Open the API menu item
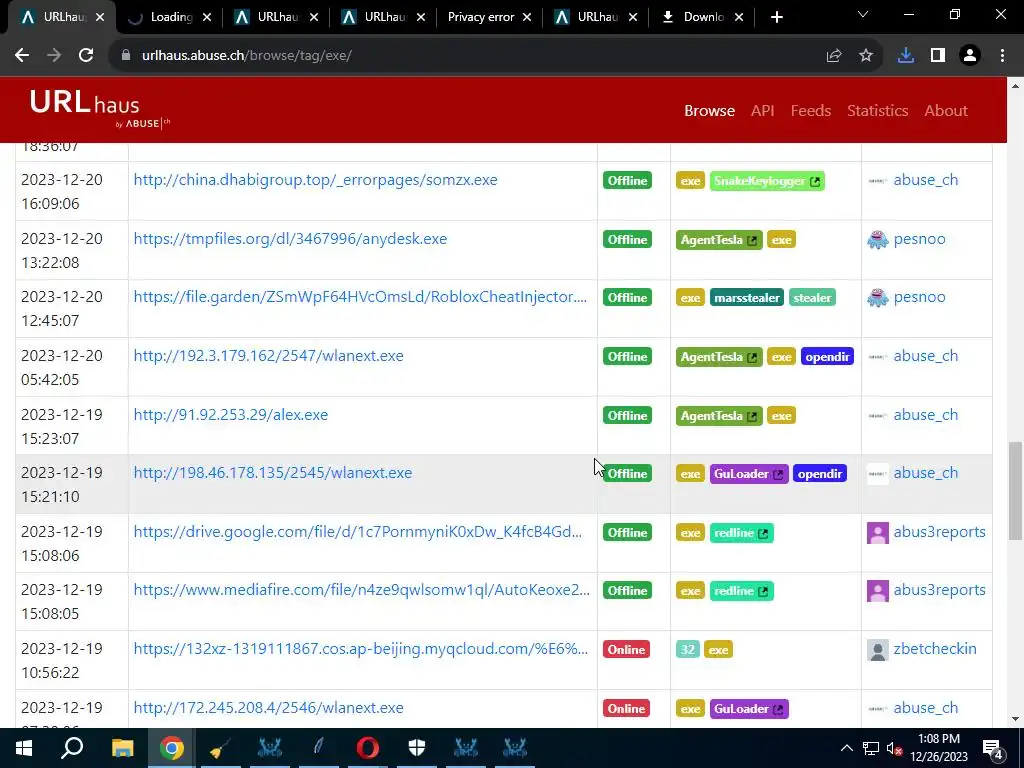Image resolution: width=1024 pixels, height=768 pixels. coord(762,110)
